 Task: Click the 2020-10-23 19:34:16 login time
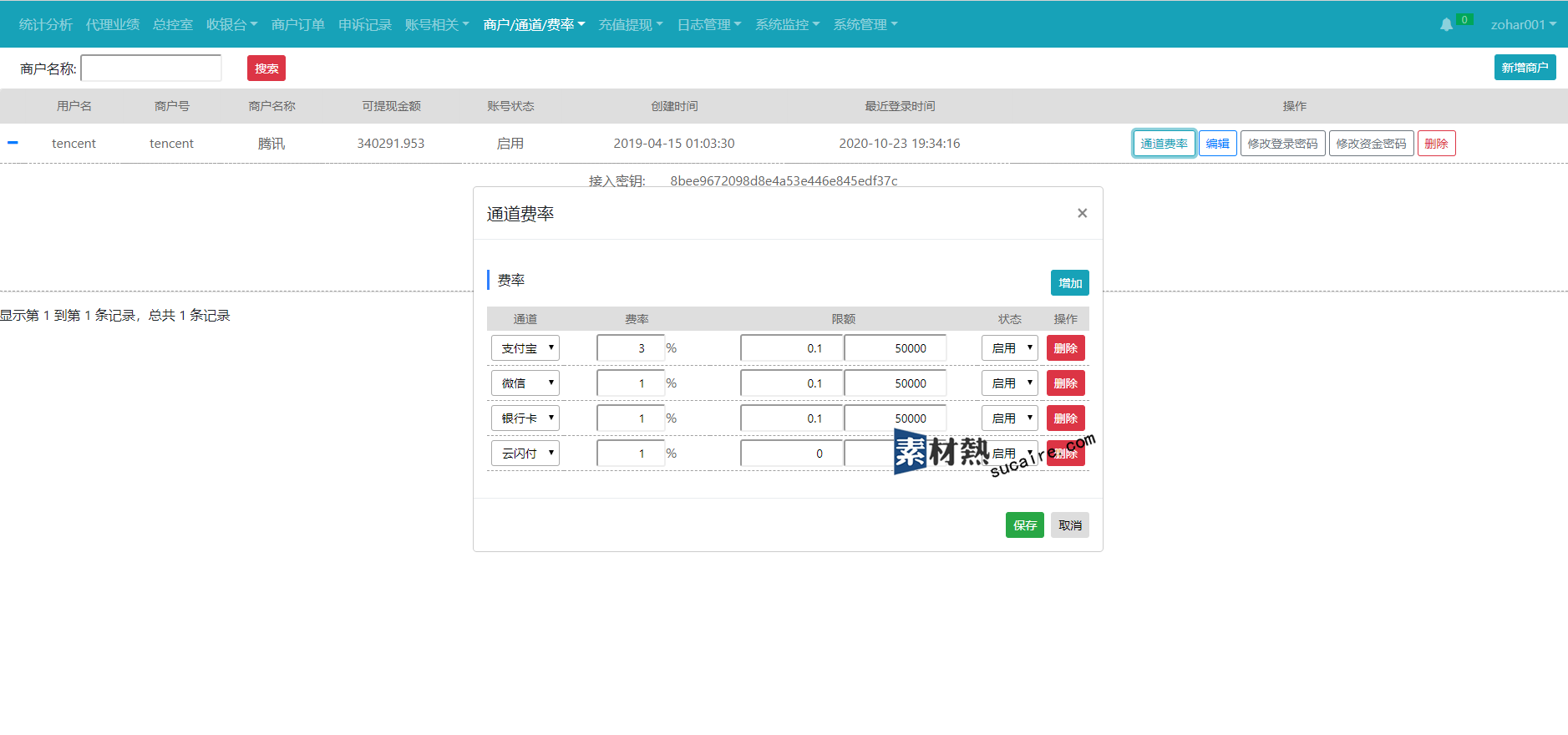[900, 144]
